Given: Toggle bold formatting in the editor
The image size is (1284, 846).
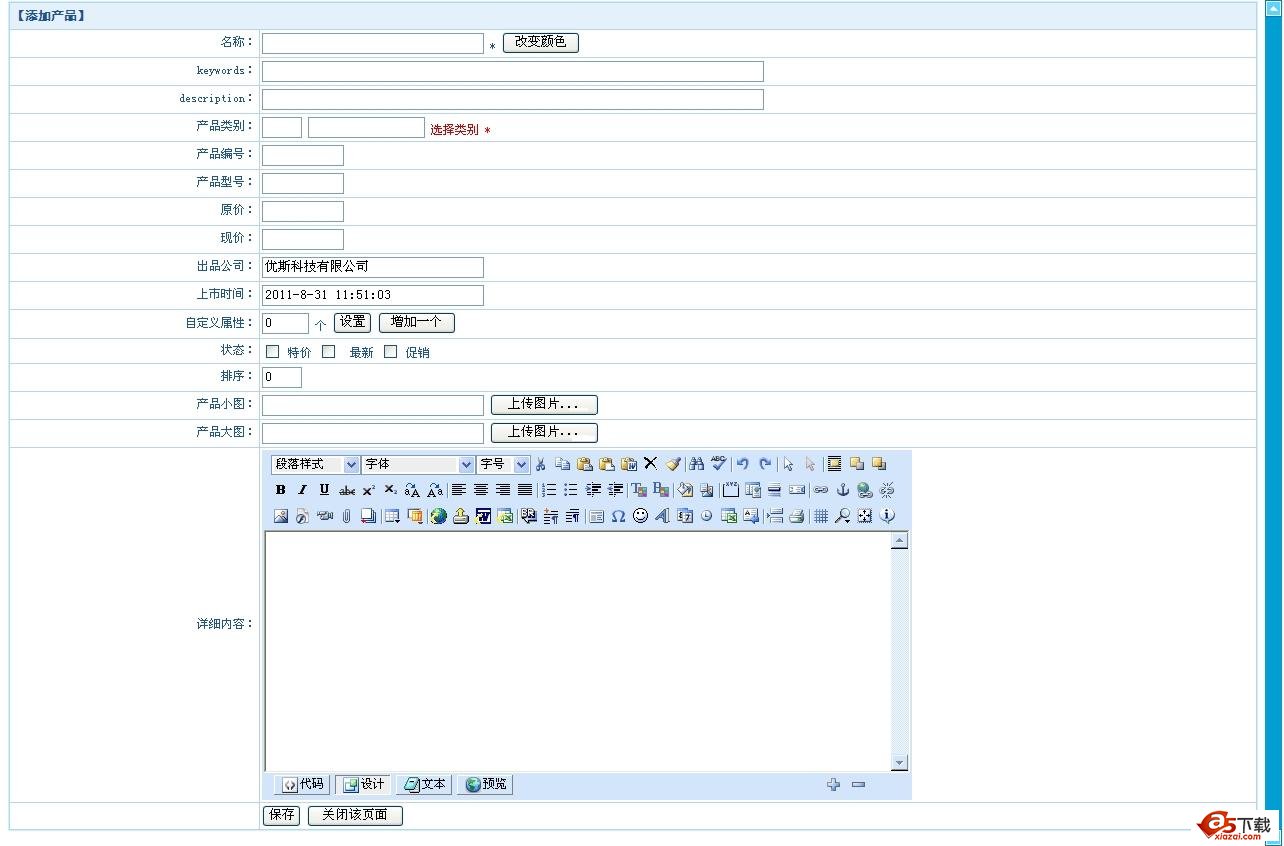Looking at the screenshot, I should pos(281,489).
